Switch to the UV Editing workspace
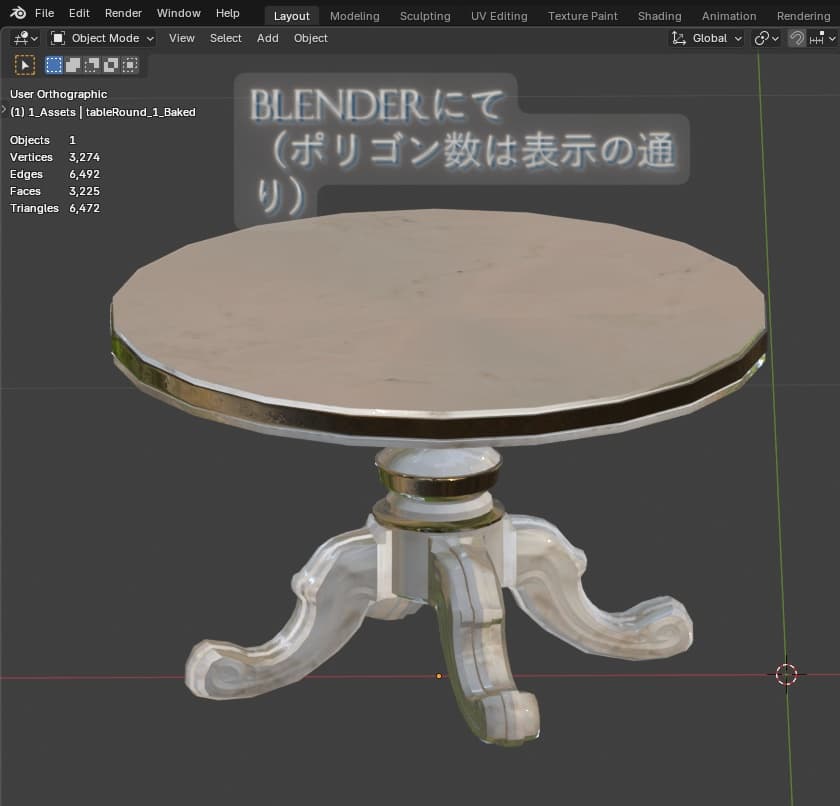Screen dimensions: 840x806 [x=499, y=15]
